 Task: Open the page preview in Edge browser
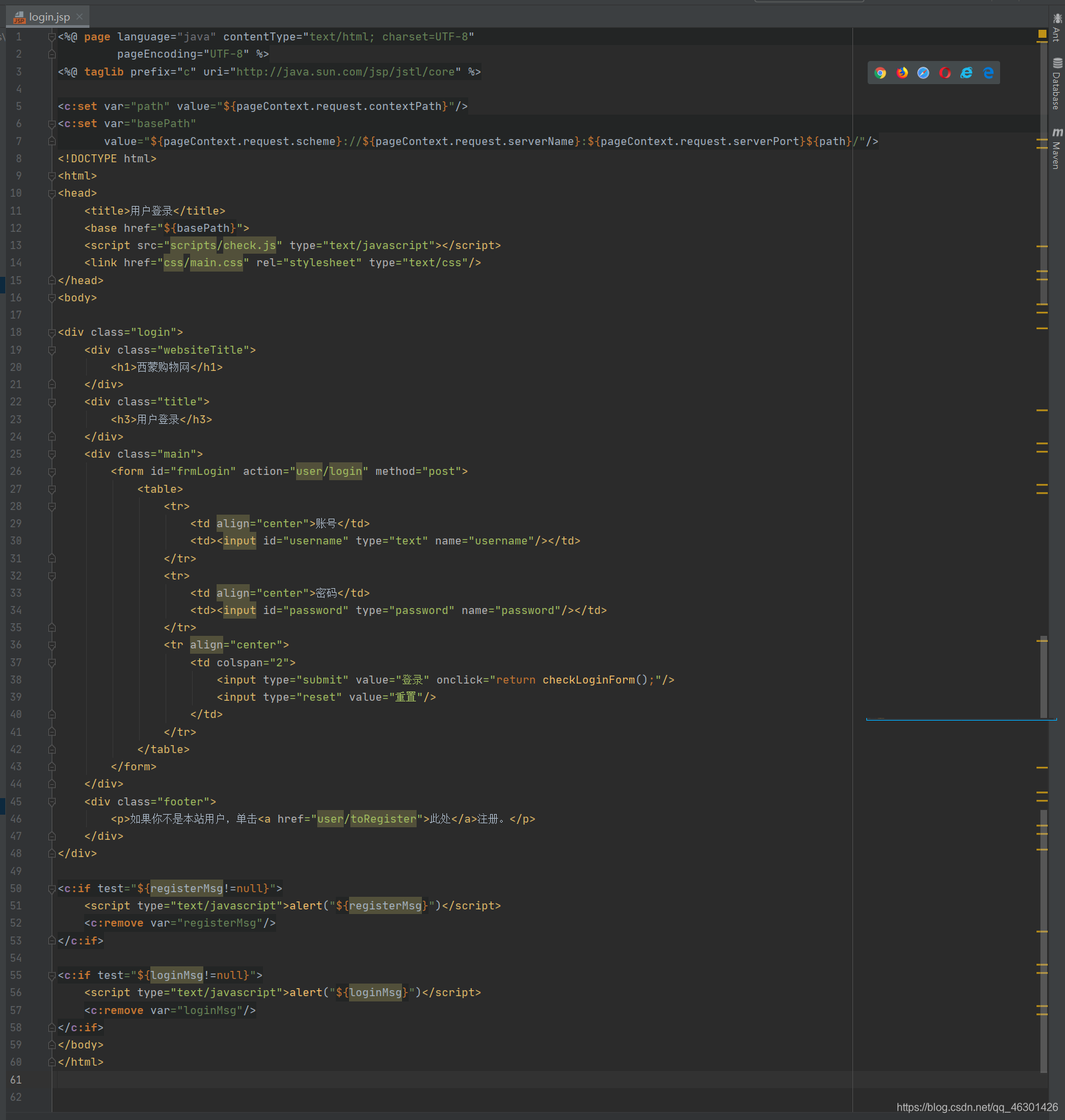click(x=988, y=73)
